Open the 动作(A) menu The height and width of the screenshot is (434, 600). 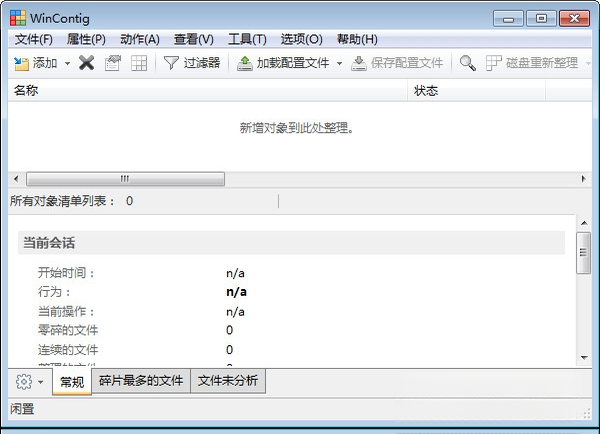point(140,39)
